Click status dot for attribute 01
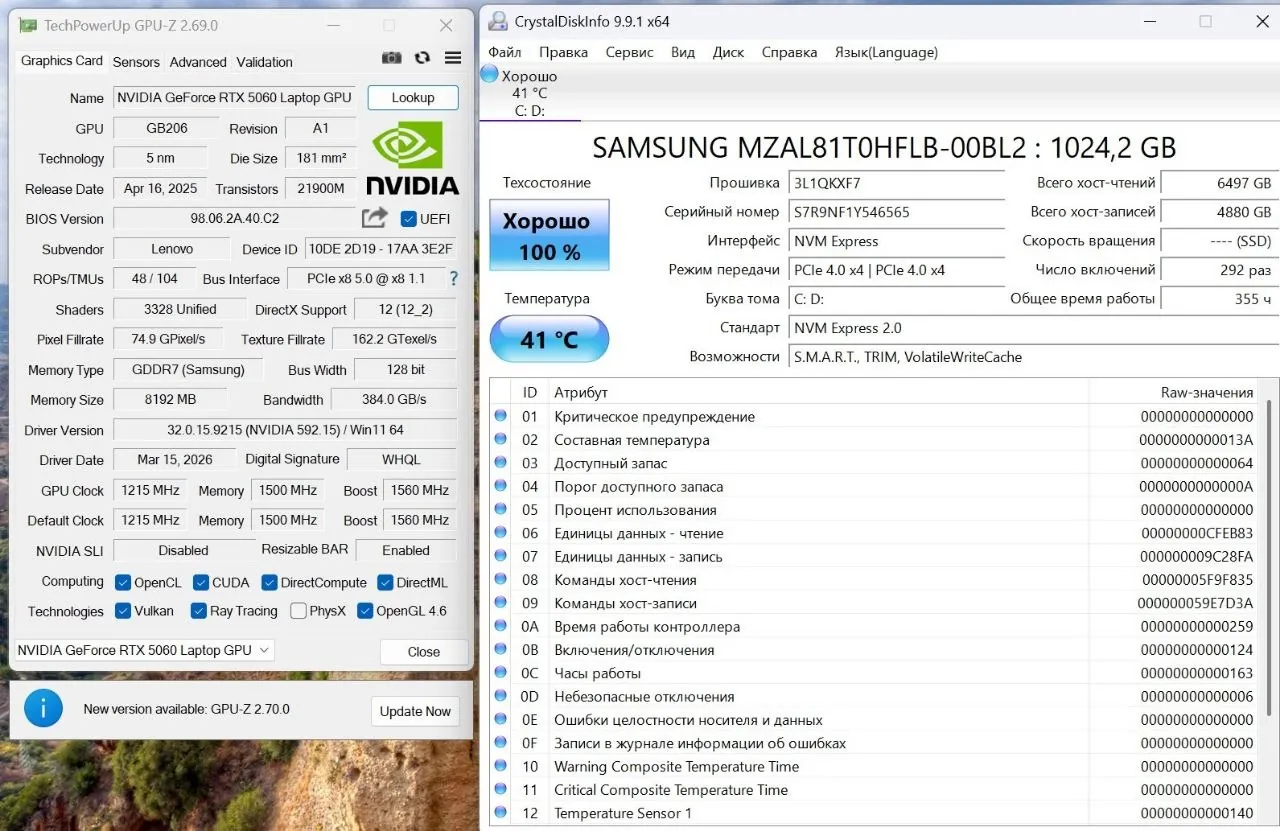Viewport: 1280px width, 831px height. click(500, 416)
